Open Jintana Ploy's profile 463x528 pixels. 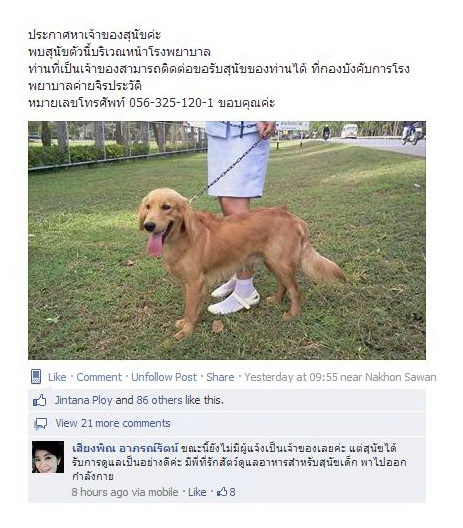point(84,400)
